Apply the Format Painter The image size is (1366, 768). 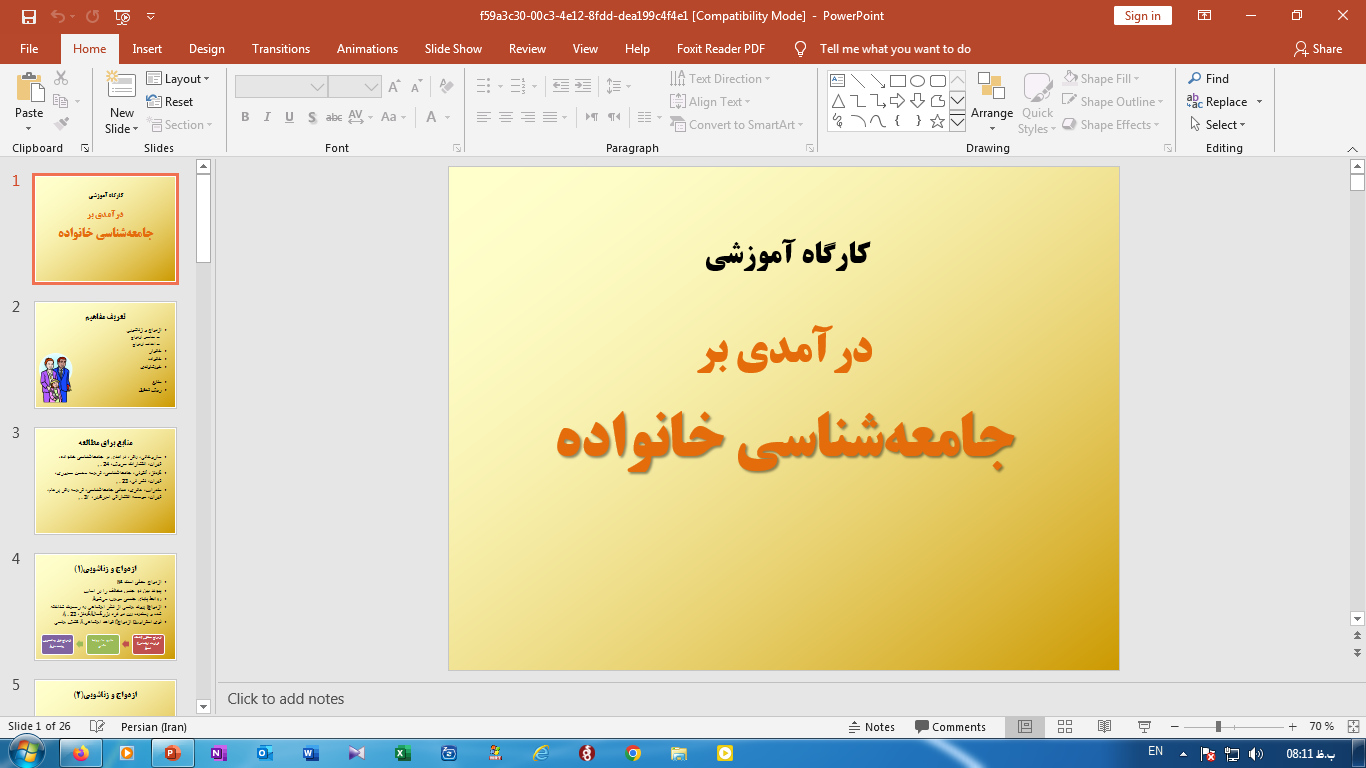(62, 123)
